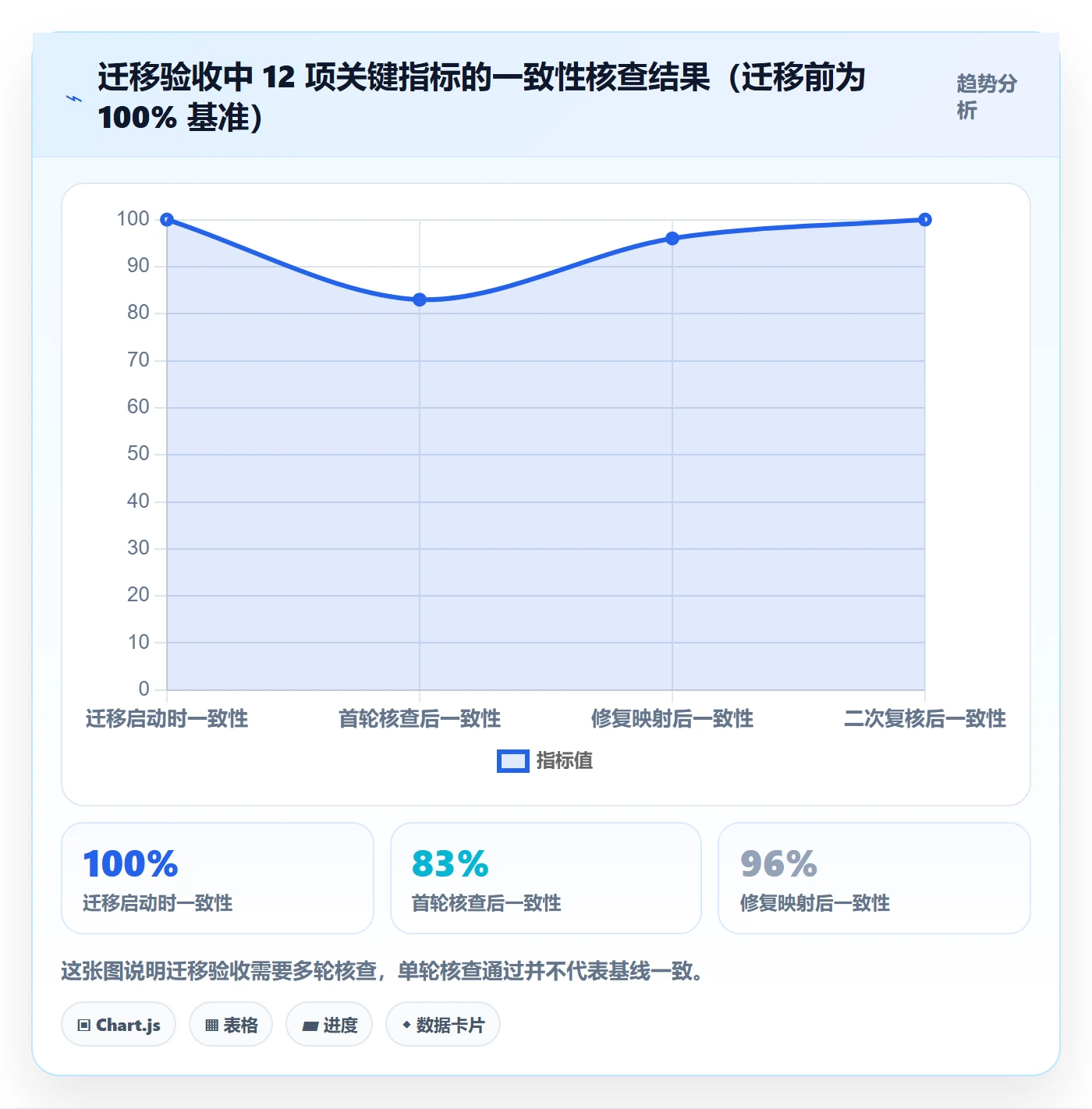
Task: Click the data point for 修复映射后一致性
Action: point(672,239)
